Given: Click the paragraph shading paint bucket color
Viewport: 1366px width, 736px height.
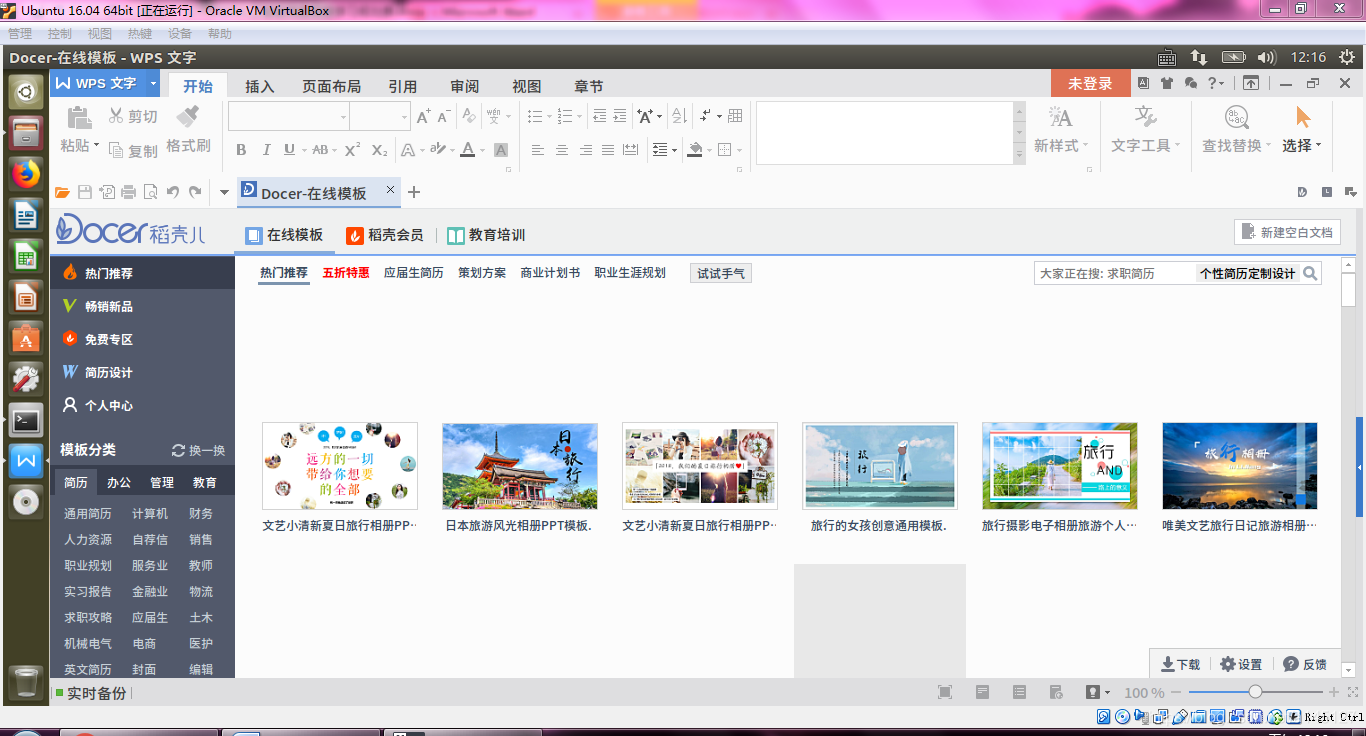Looking at the screenshot, I should pos(696,150).
